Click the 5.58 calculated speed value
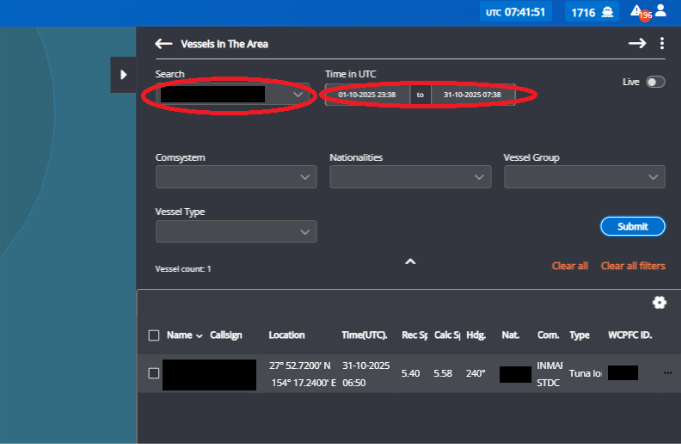This screenshot has height=444, width=681. (443, 374)
